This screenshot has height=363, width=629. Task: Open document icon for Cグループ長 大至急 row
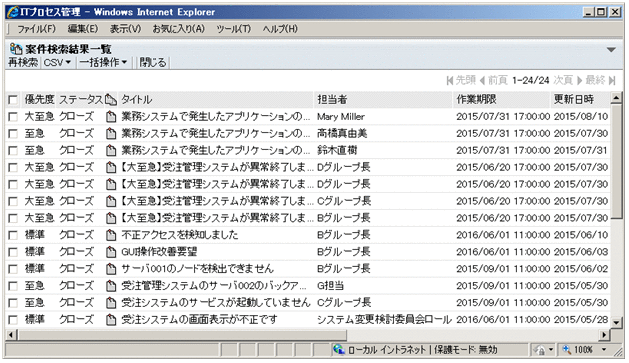point(111,201)
